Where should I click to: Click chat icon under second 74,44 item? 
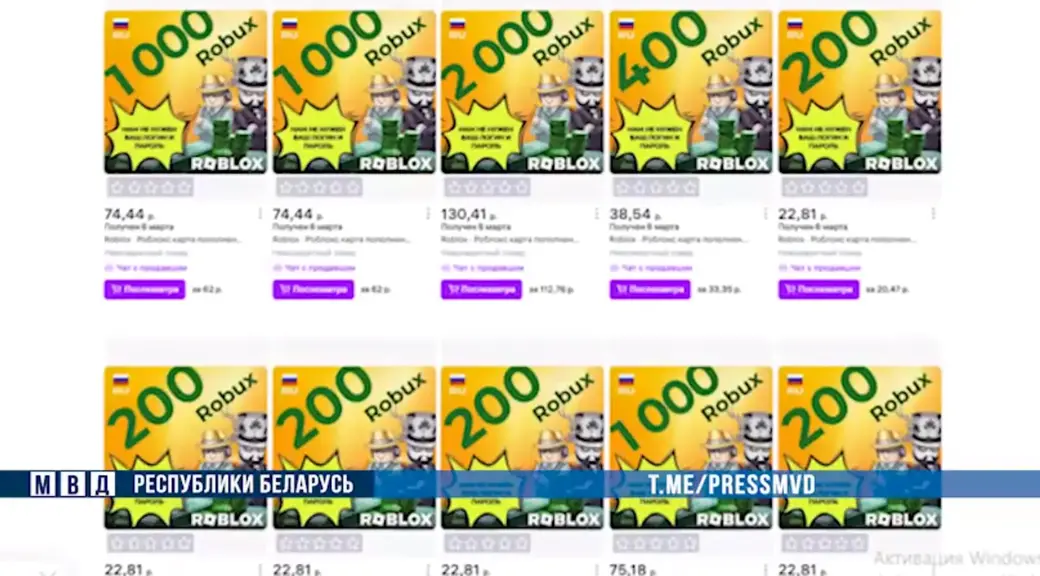pos(277,268)
